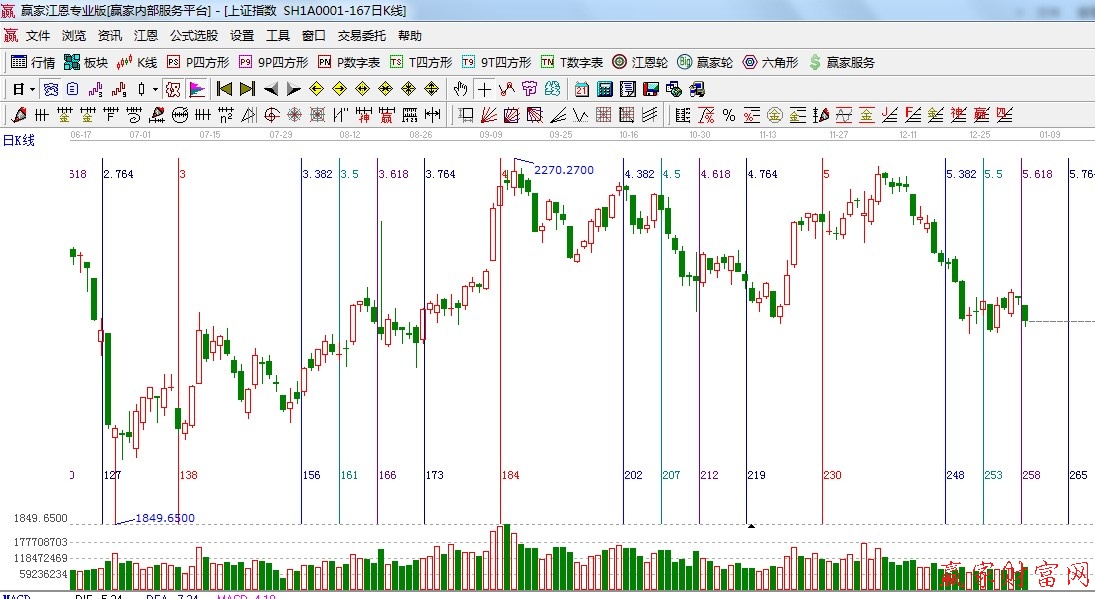1095x599 pixels.
Task: Open the 江恩轮 Gann wheel tool
Action: pyautogui.click(x=640, y=62)
